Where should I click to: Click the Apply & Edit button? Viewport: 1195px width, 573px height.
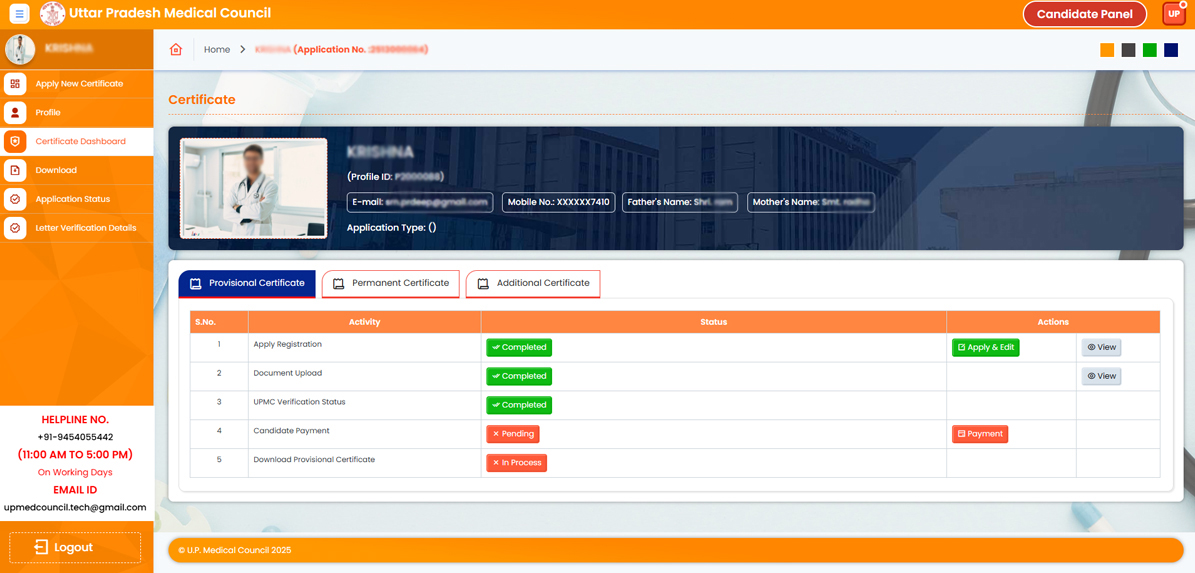[985, 348]
